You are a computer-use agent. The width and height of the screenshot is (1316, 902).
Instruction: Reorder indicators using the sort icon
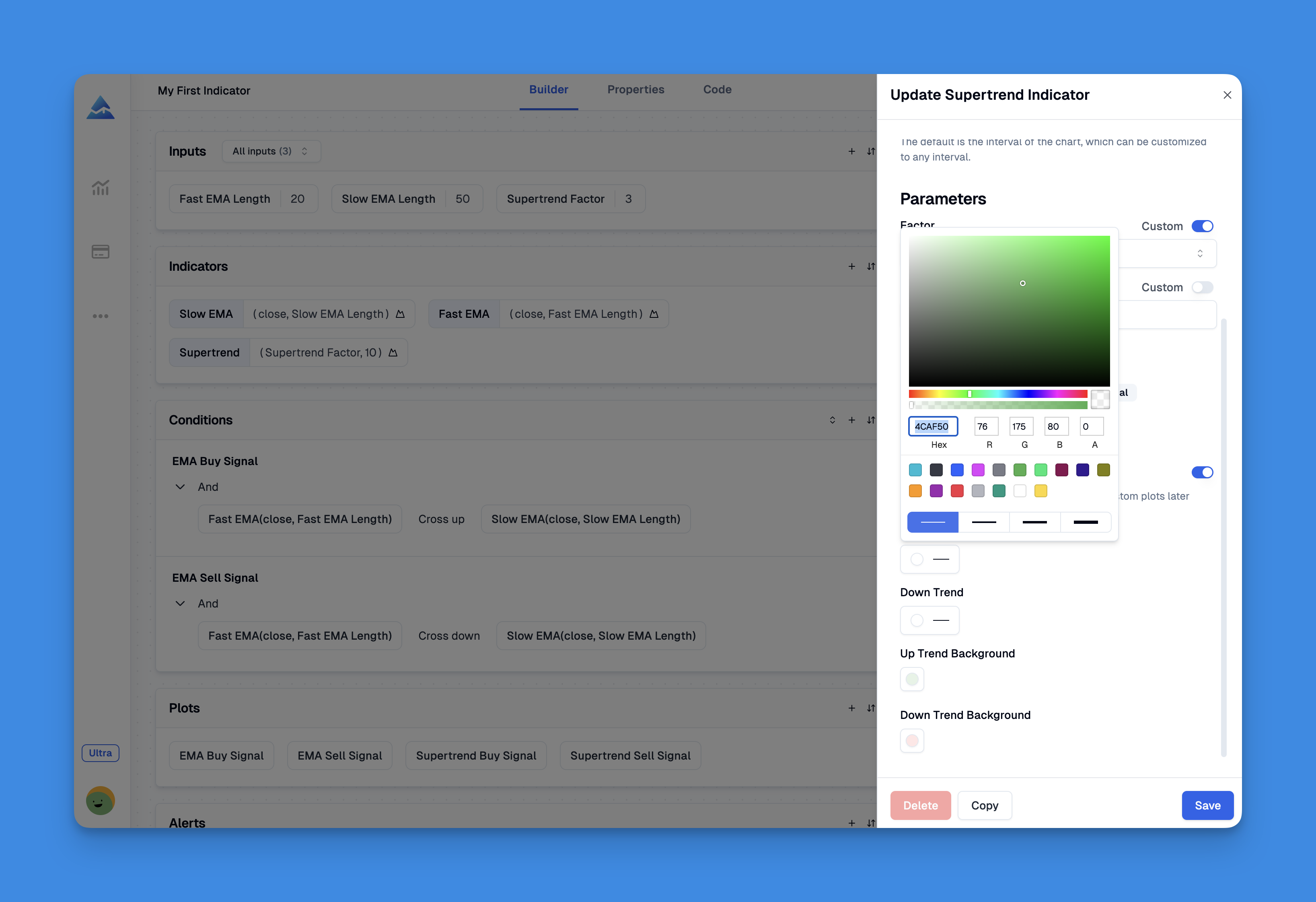871,266
